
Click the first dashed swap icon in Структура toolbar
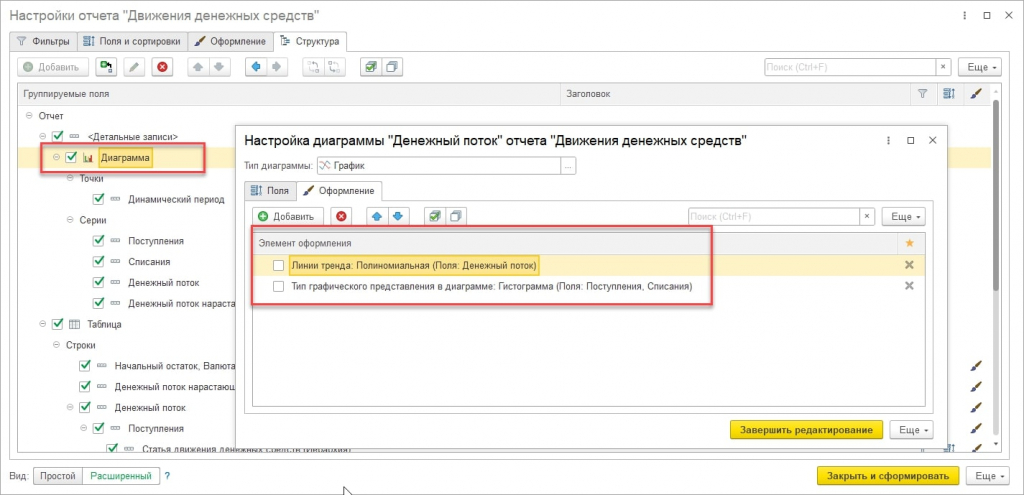[313, 67]
